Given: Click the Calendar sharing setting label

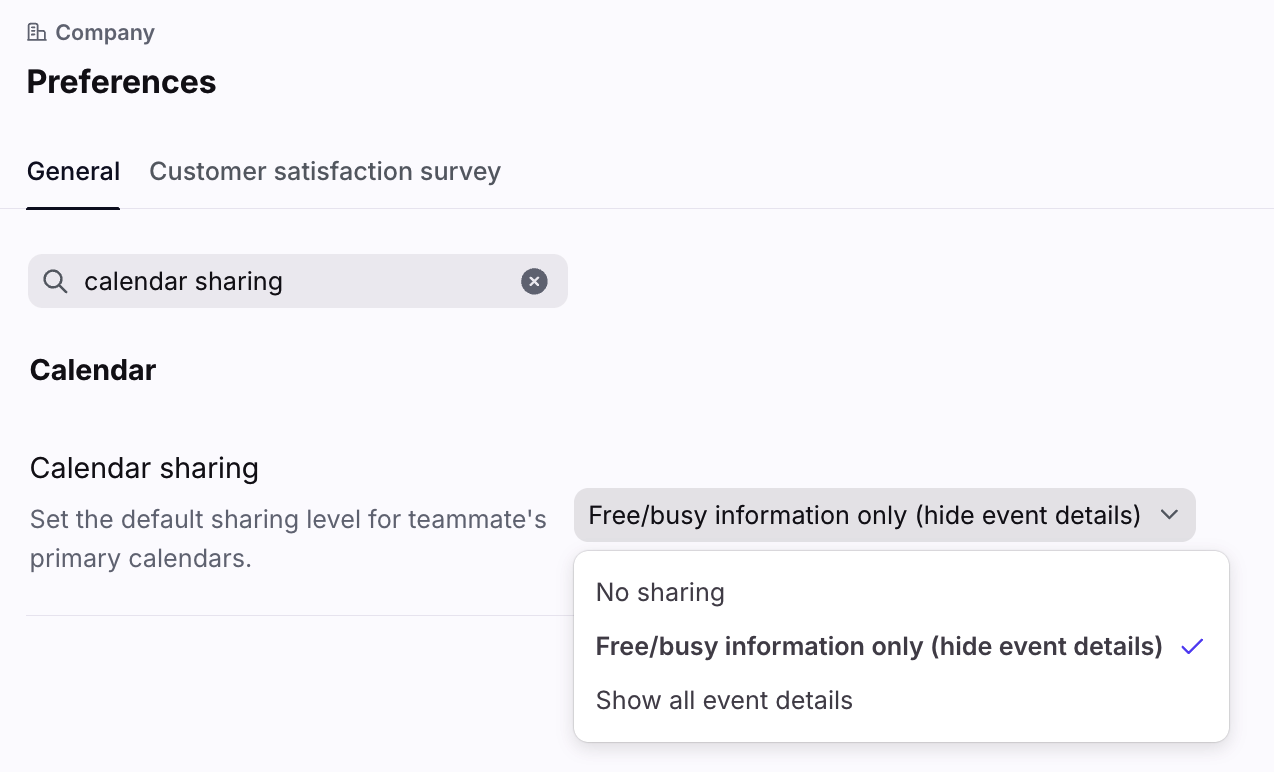Looking at the screenshot, I should tap(144, 468).
